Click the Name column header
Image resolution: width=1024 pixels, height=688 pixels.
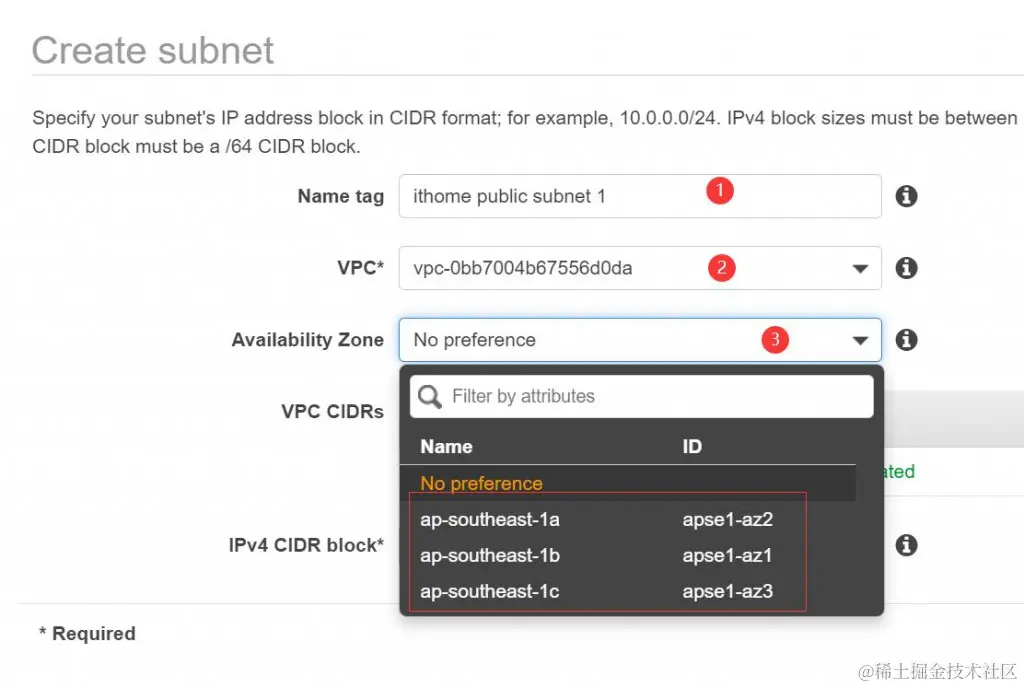pyautogui.click(x=446, y=446)
